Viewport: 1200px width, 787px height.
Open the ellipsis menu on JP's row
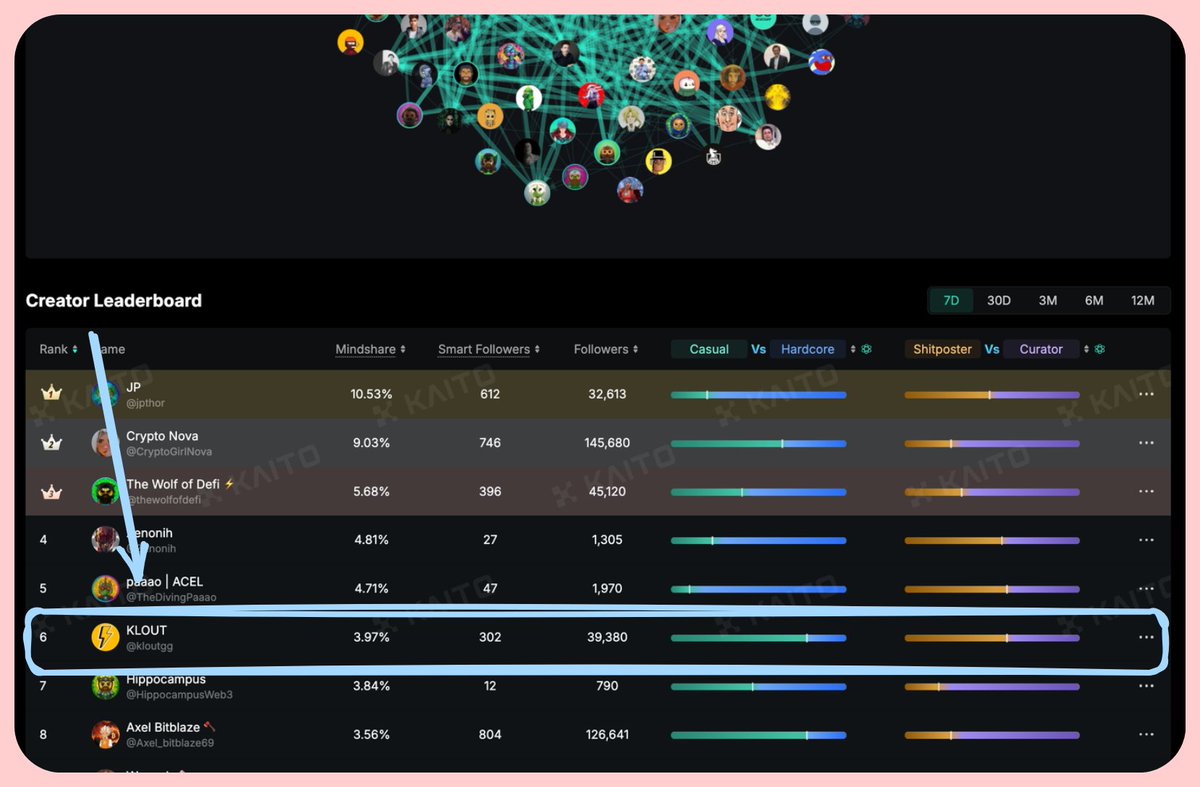[x=1146, y=393]
